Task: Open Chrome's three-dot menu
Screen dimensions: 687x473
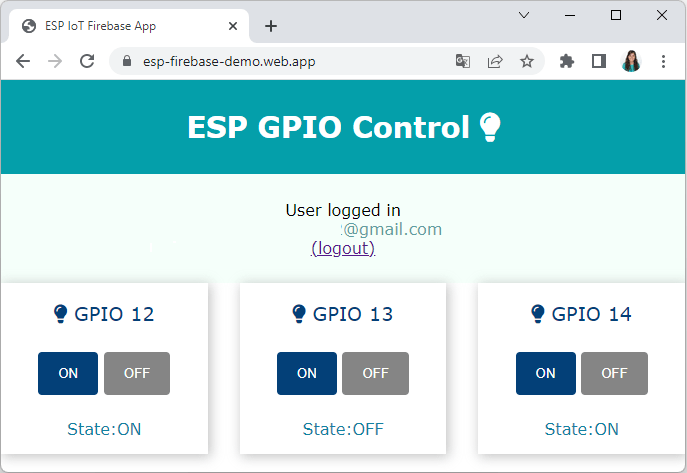Action: click(x=663, y=61)
